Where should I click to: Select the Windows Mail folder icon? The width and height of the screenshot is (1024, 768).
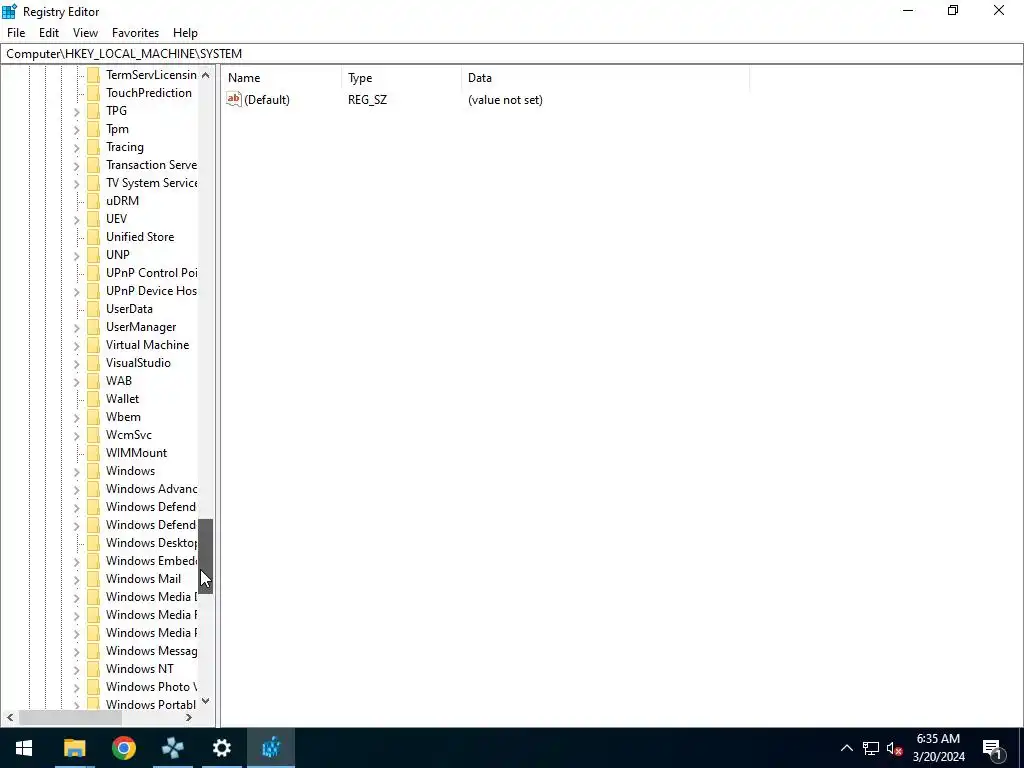click(x=93, y=579)
